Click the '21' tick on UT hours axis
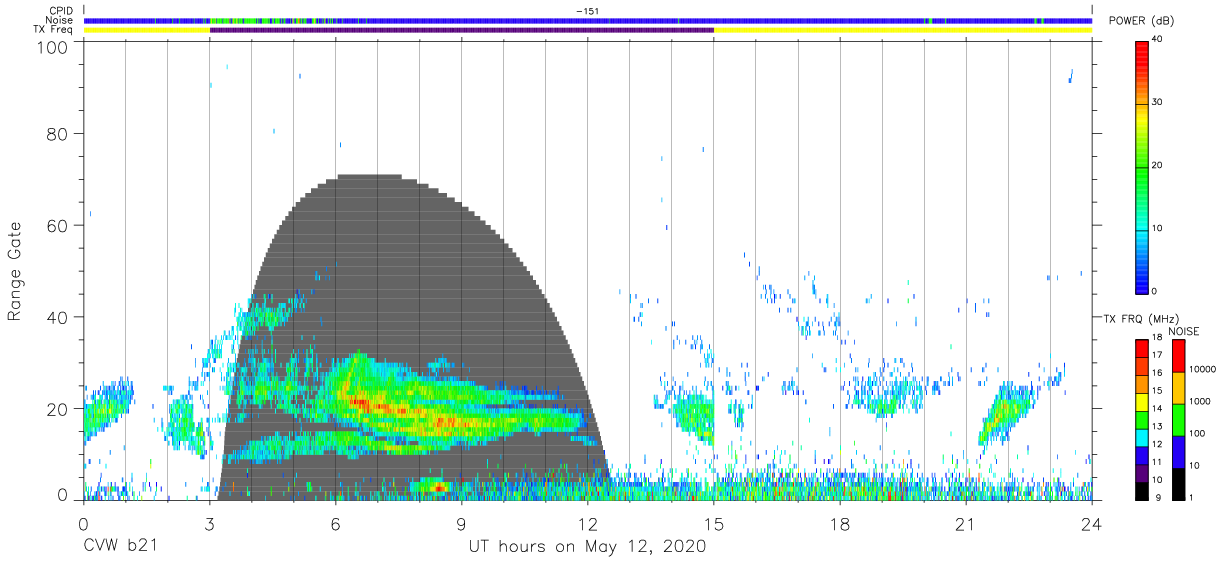 tap(965, 524)
